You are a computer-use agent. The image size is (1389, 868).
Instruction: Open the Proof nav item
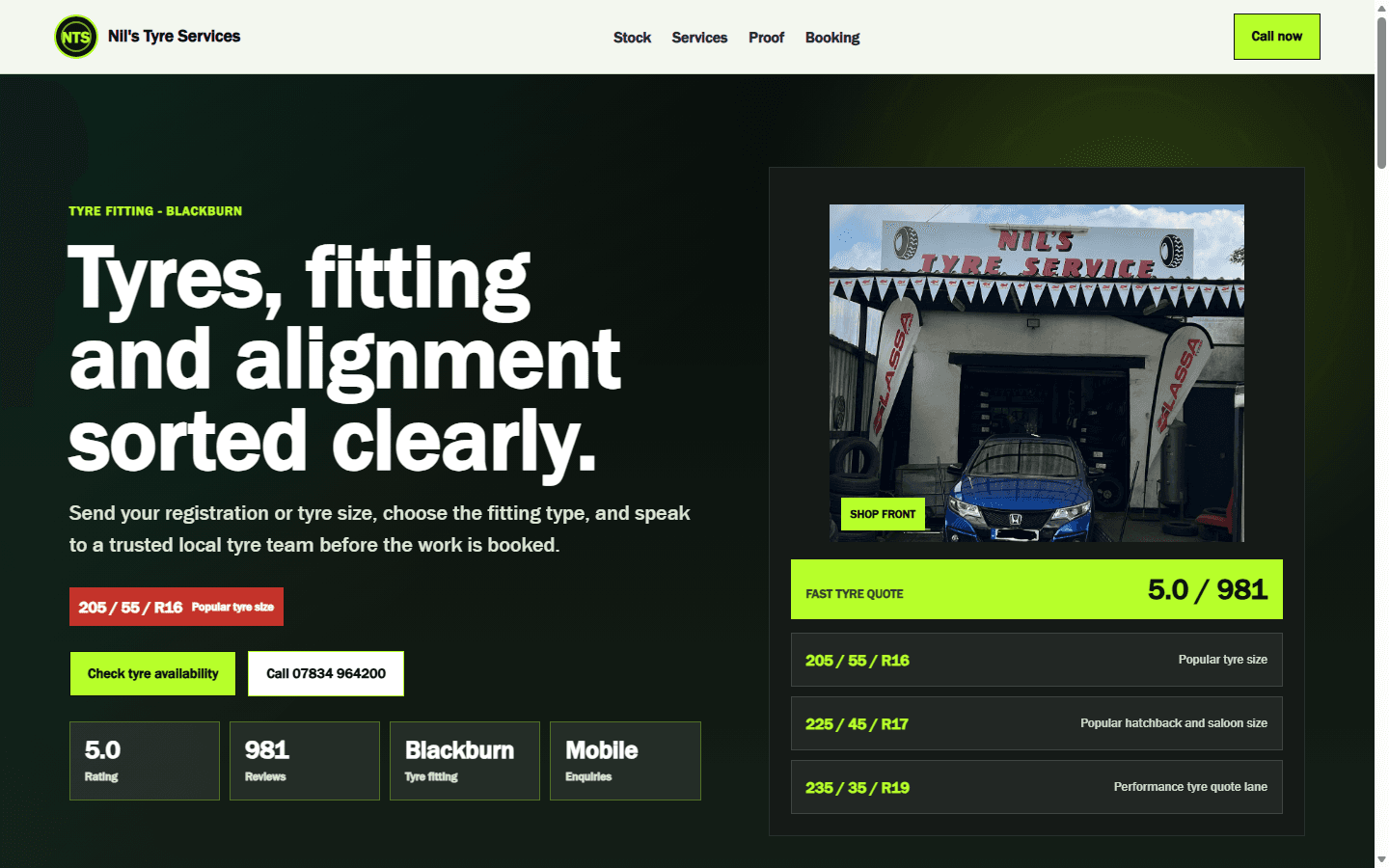click(x=766, y=38)
